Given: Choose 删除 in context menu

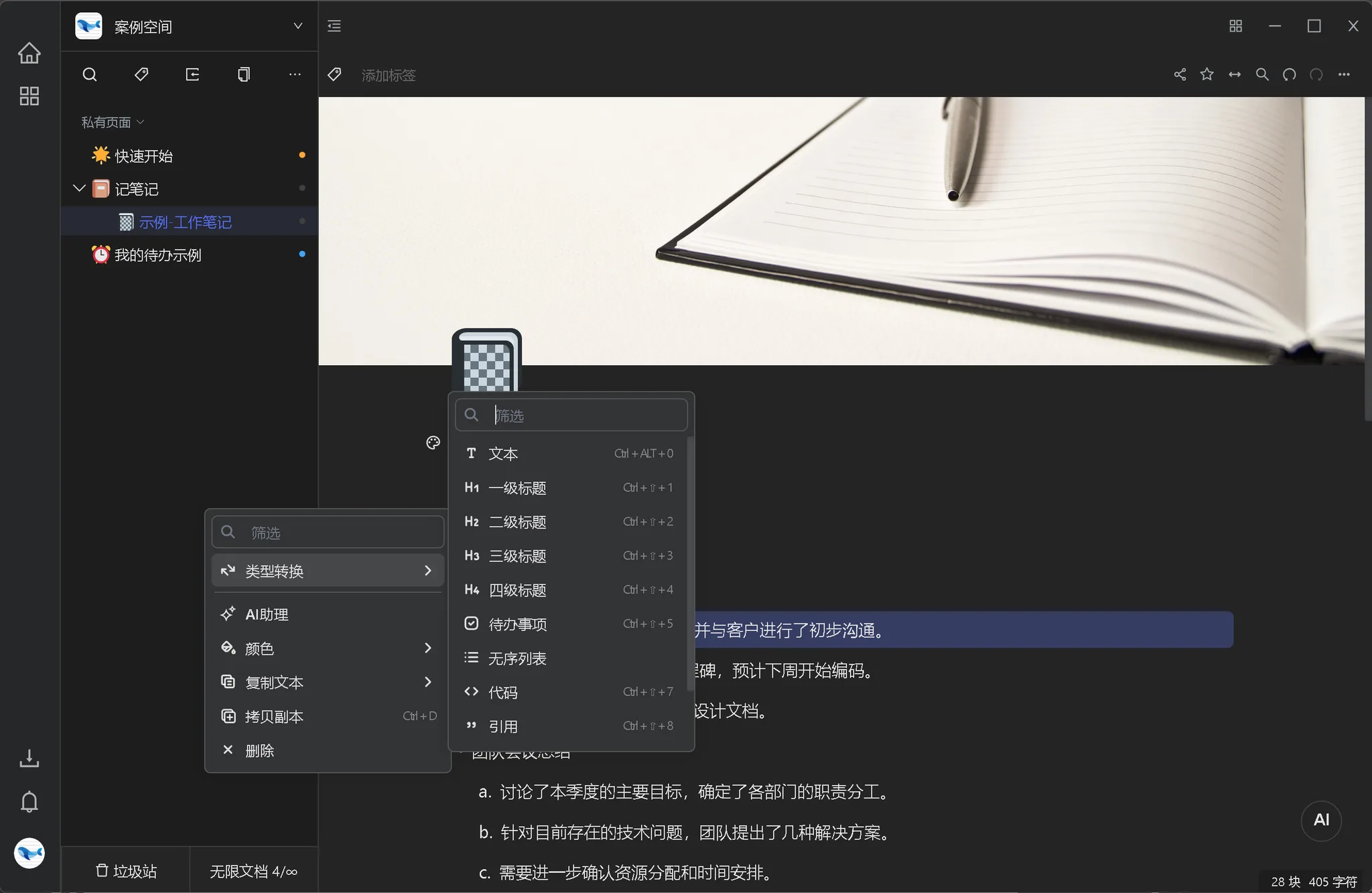Looking at the screenshot, I should click(x=328, y=750).
